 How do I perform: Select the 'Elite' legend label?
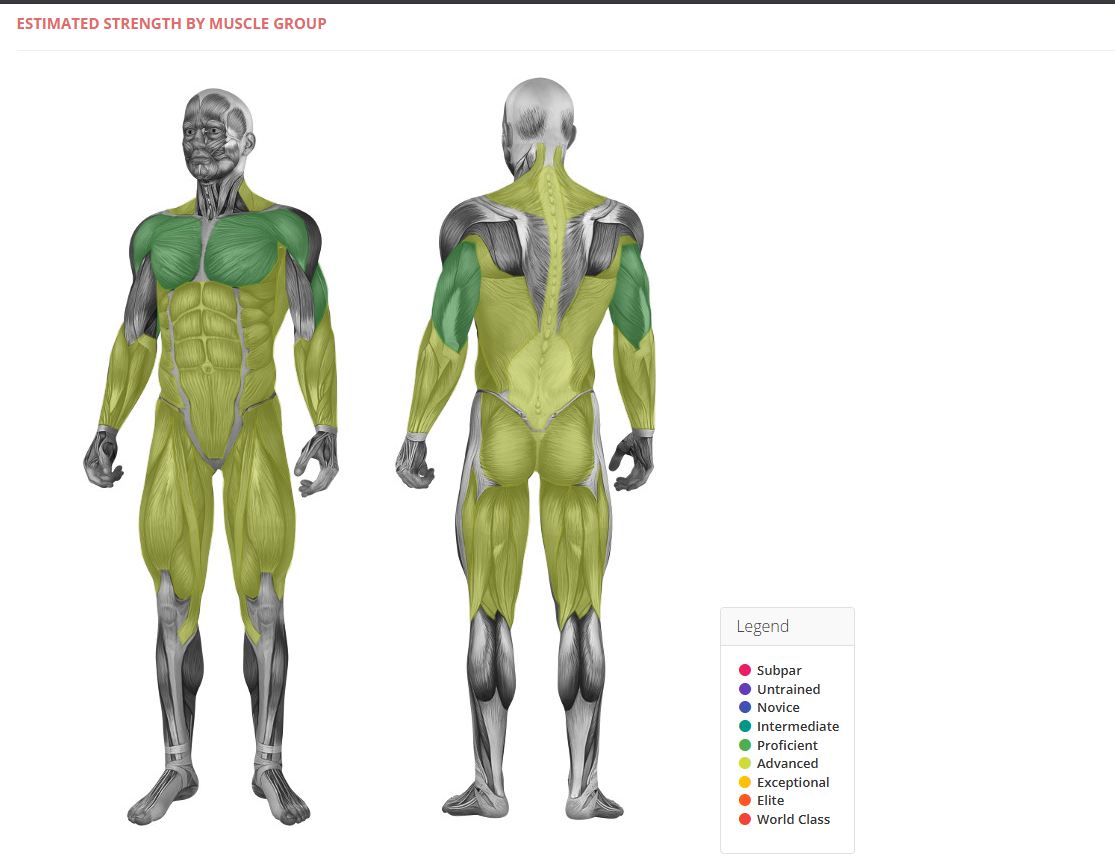[770, 800]
